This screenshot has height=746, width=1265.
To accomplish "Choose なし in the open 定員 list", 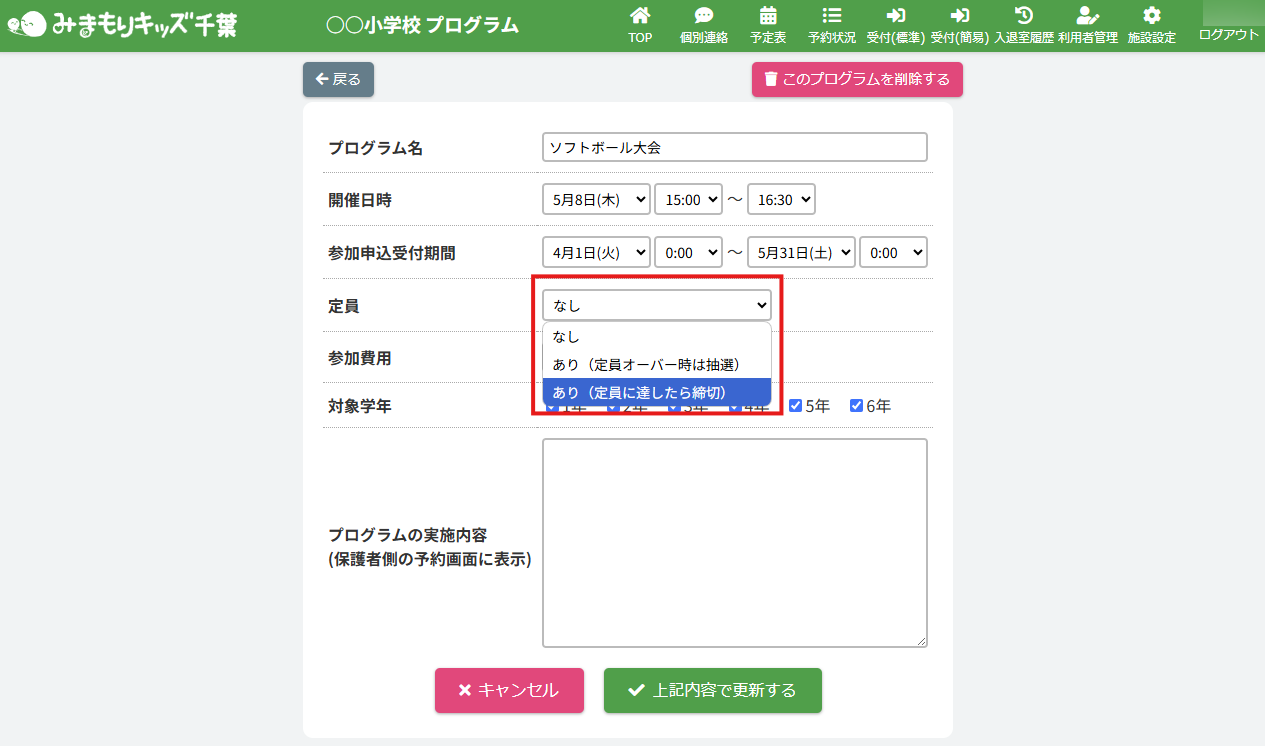I will (656, 337).
